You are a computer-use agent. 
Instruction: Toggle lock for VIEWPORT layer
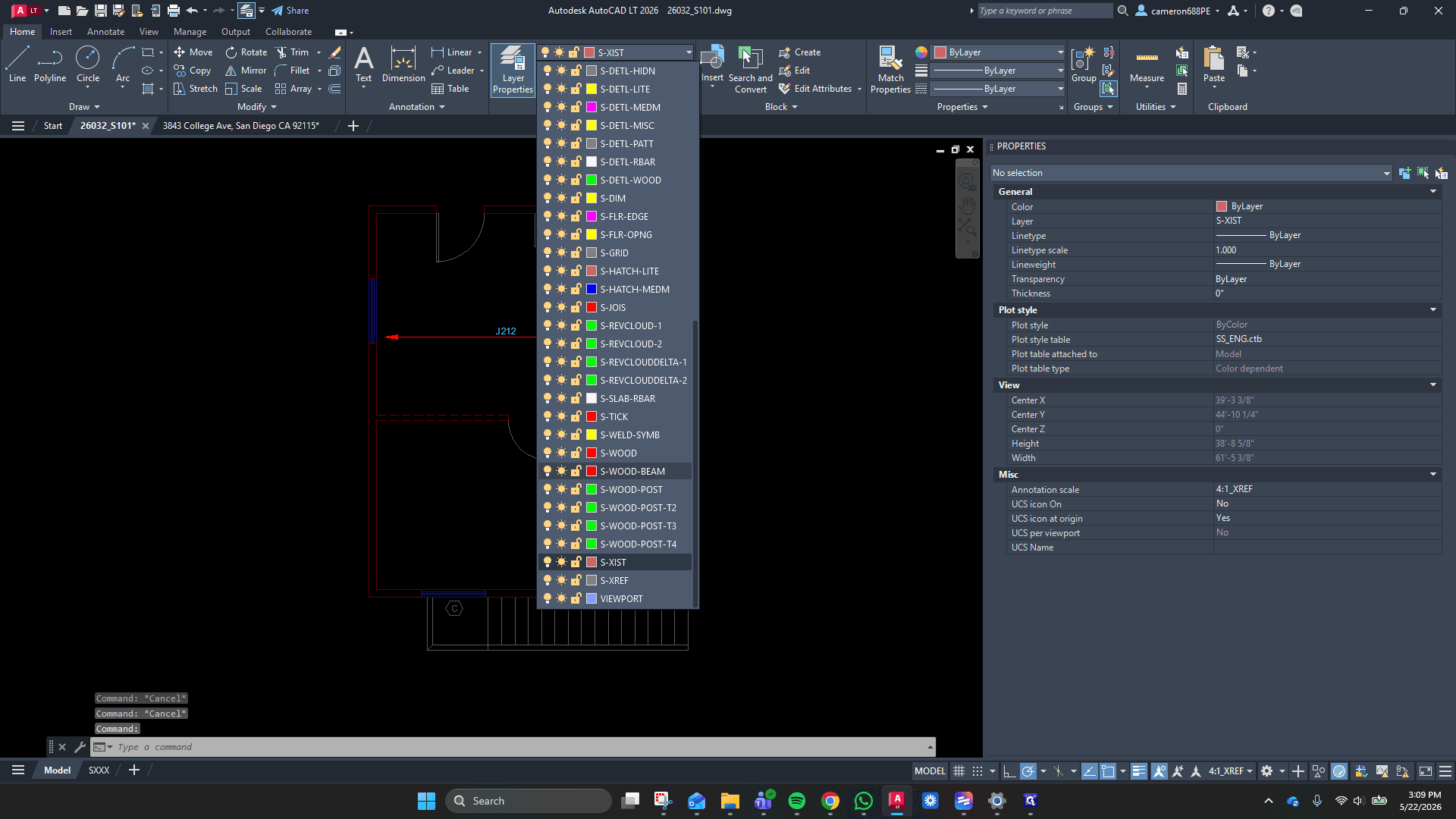(576, 598)
